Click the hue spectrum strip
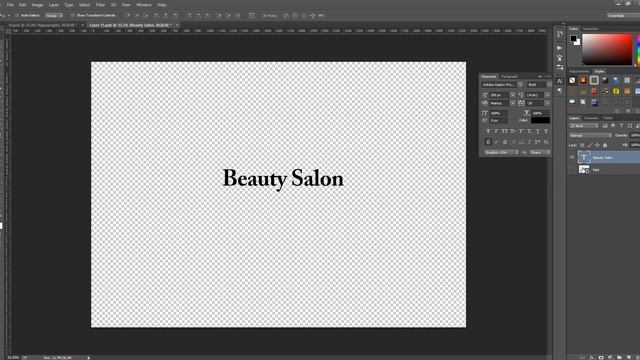This screenshot has width=640, height=360. coord(638,49)
